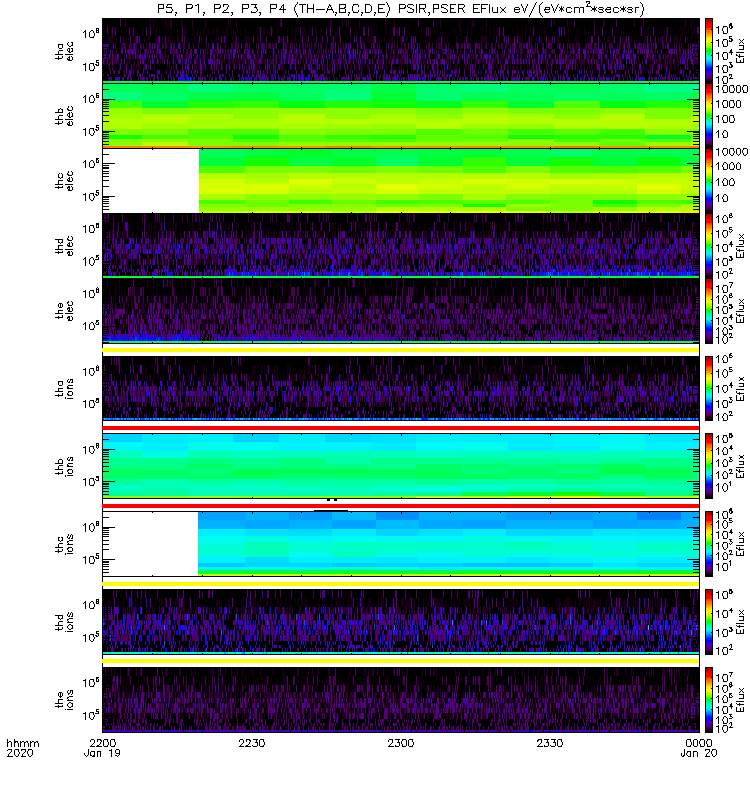The image size is (750, 800).
Task: Pick the color bar beside the ions panel
Action: tap(709, 699)
